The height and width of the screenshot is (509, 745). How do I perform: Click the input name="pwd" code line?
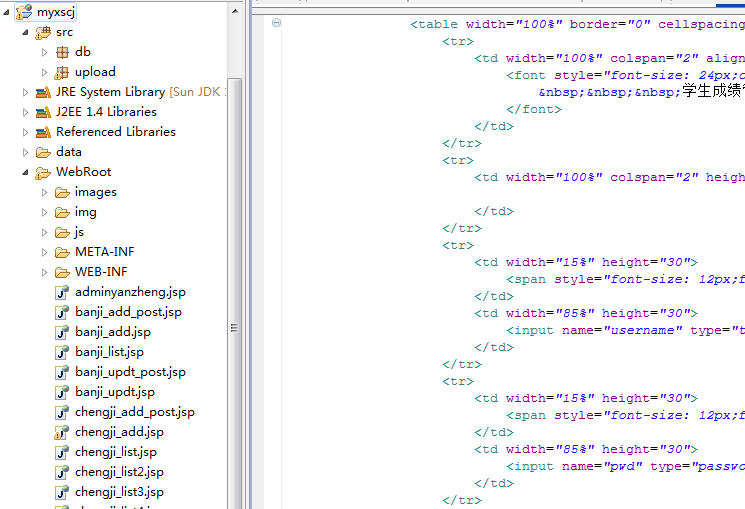(625, 466)
